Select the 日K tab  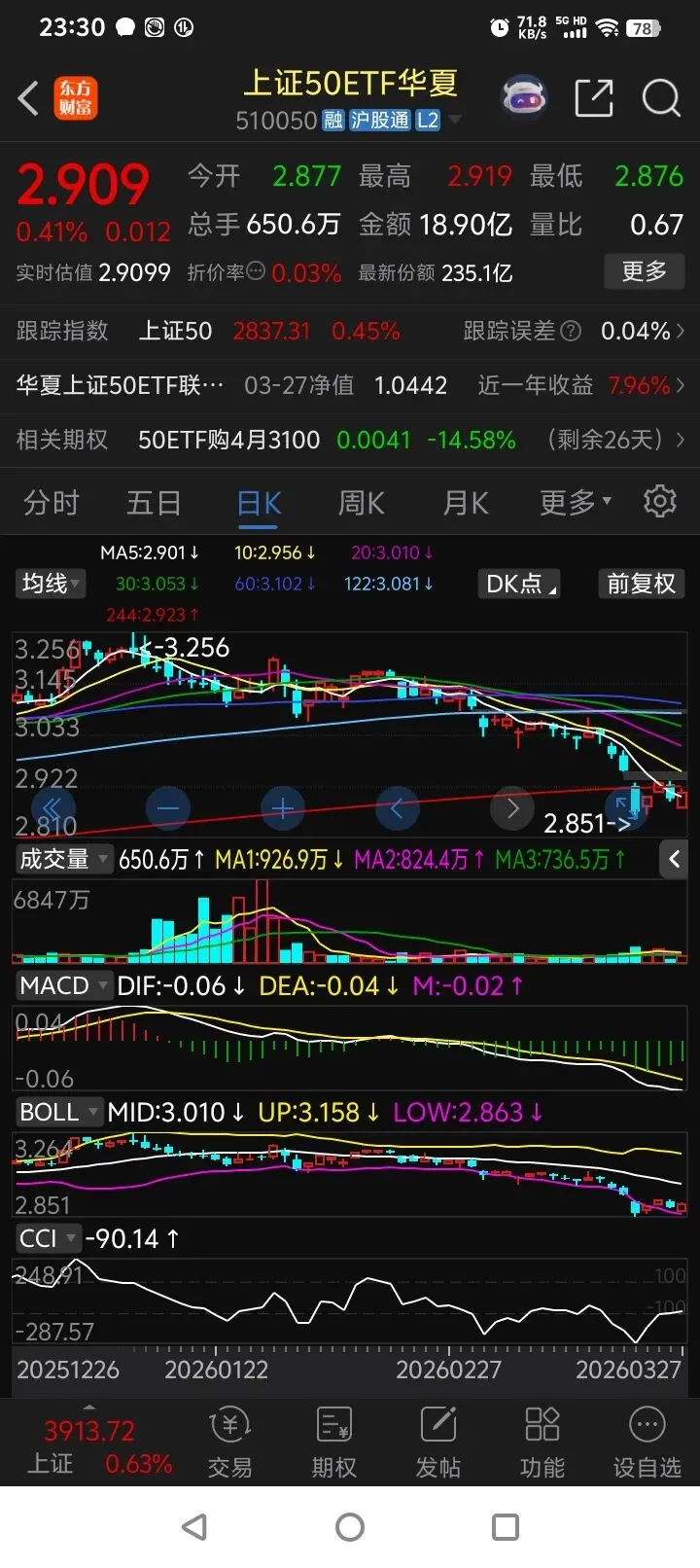coord(260,503)
